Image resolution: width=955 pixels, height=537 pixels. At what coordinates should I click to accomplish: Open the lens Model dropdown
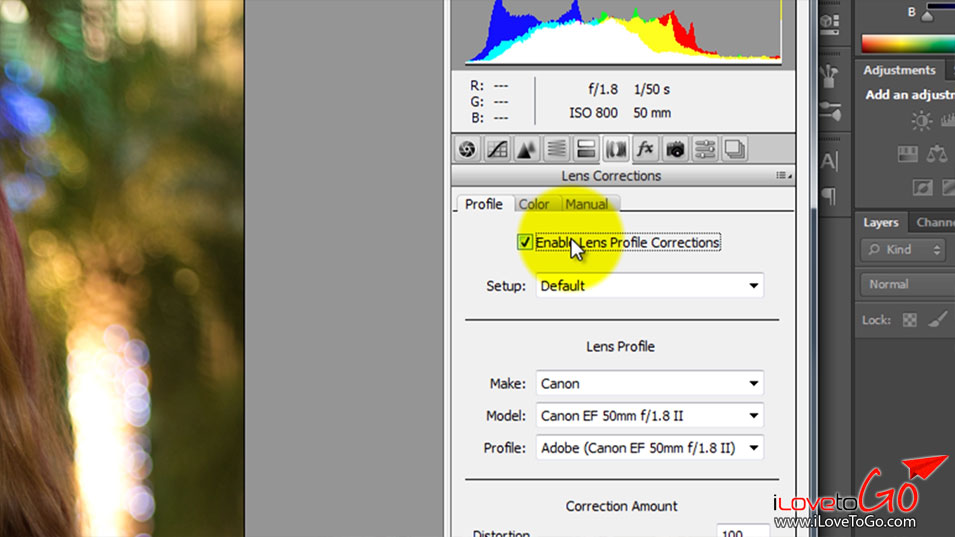[x=650, y=416]
